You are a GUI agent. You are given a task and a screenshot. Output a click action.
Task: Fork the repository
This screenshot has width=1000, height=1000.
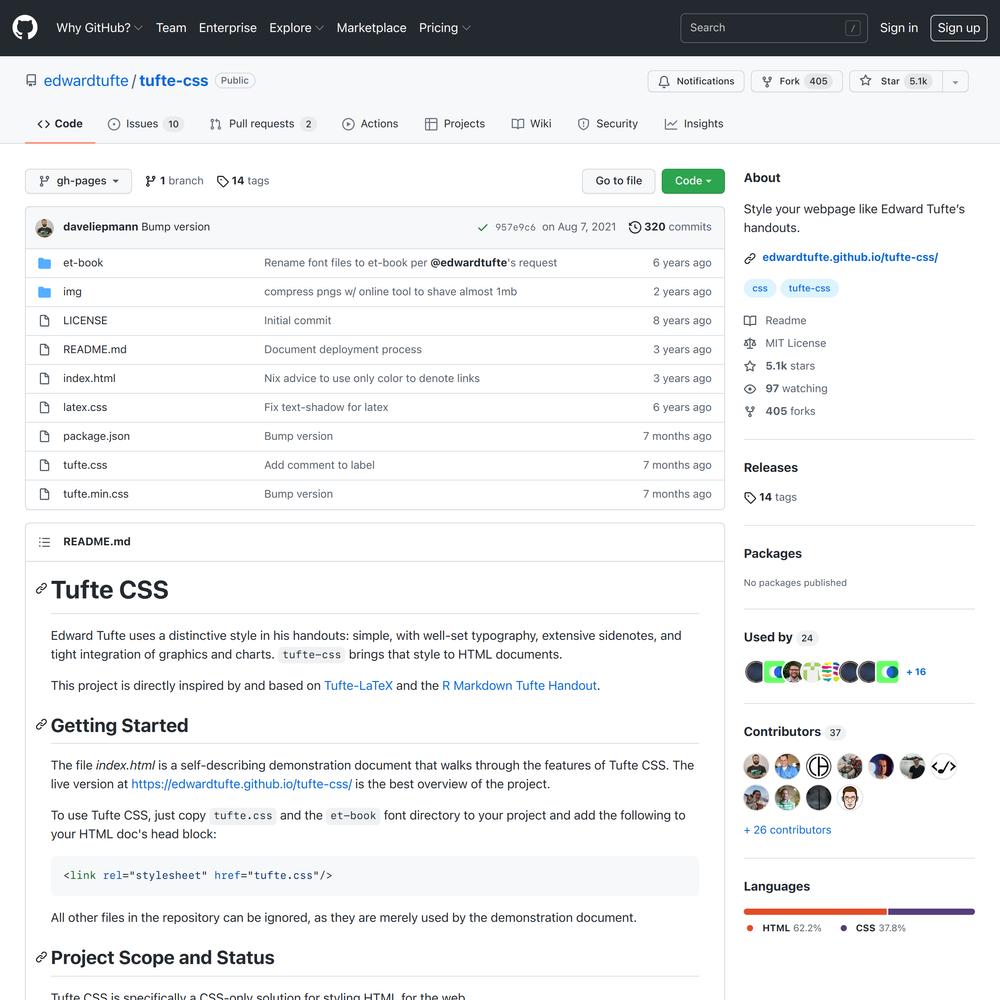[797, 82]
